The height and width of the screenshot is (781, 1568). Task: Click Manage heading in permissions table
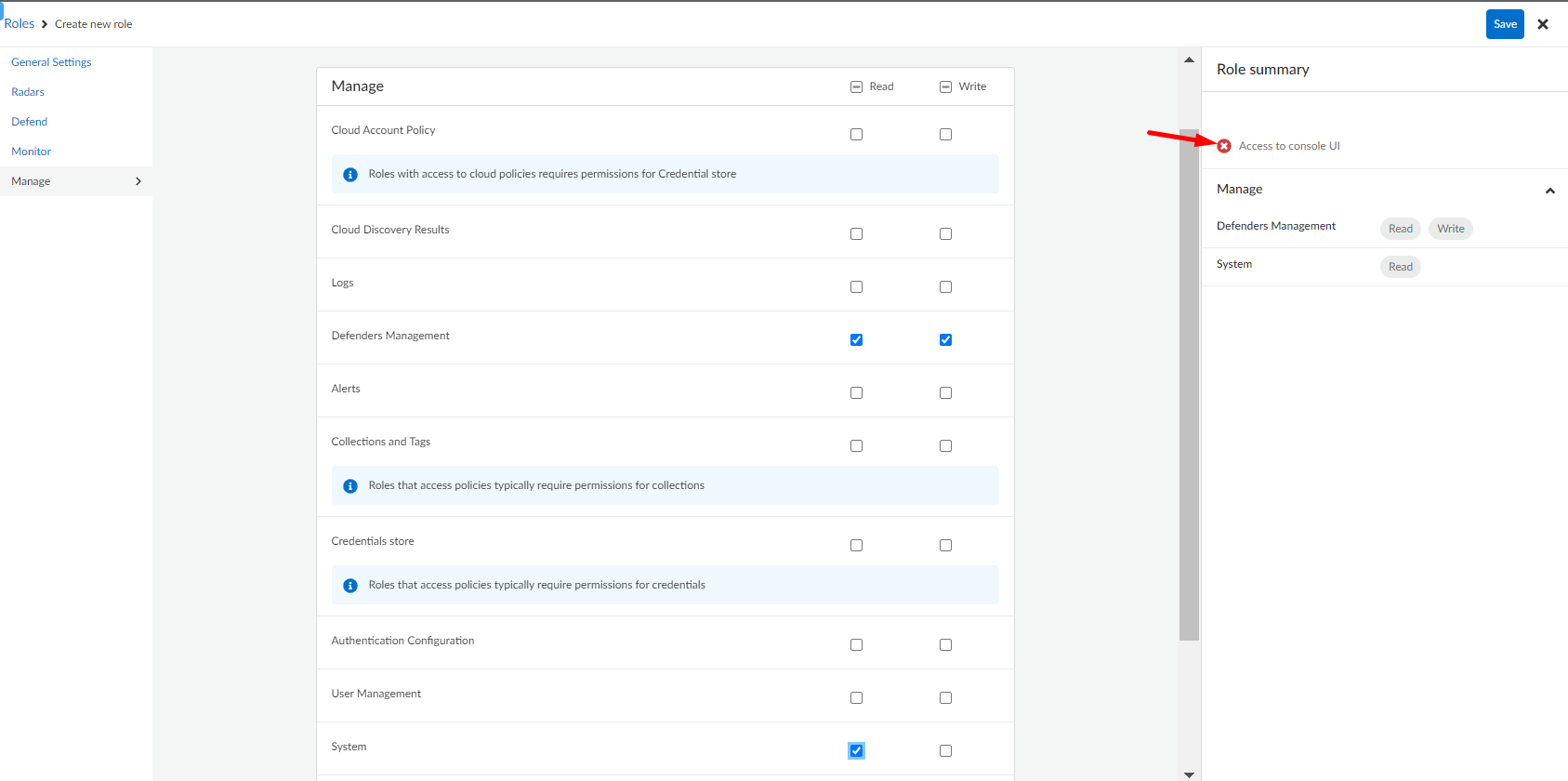(x=357, y=86)
